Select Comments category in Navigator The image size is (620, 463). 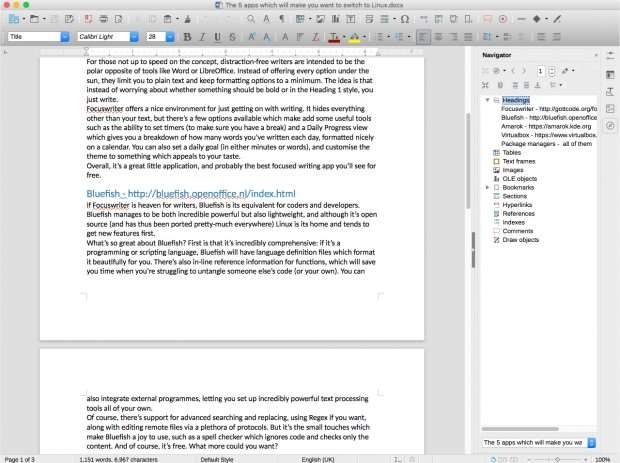[518, 231]
